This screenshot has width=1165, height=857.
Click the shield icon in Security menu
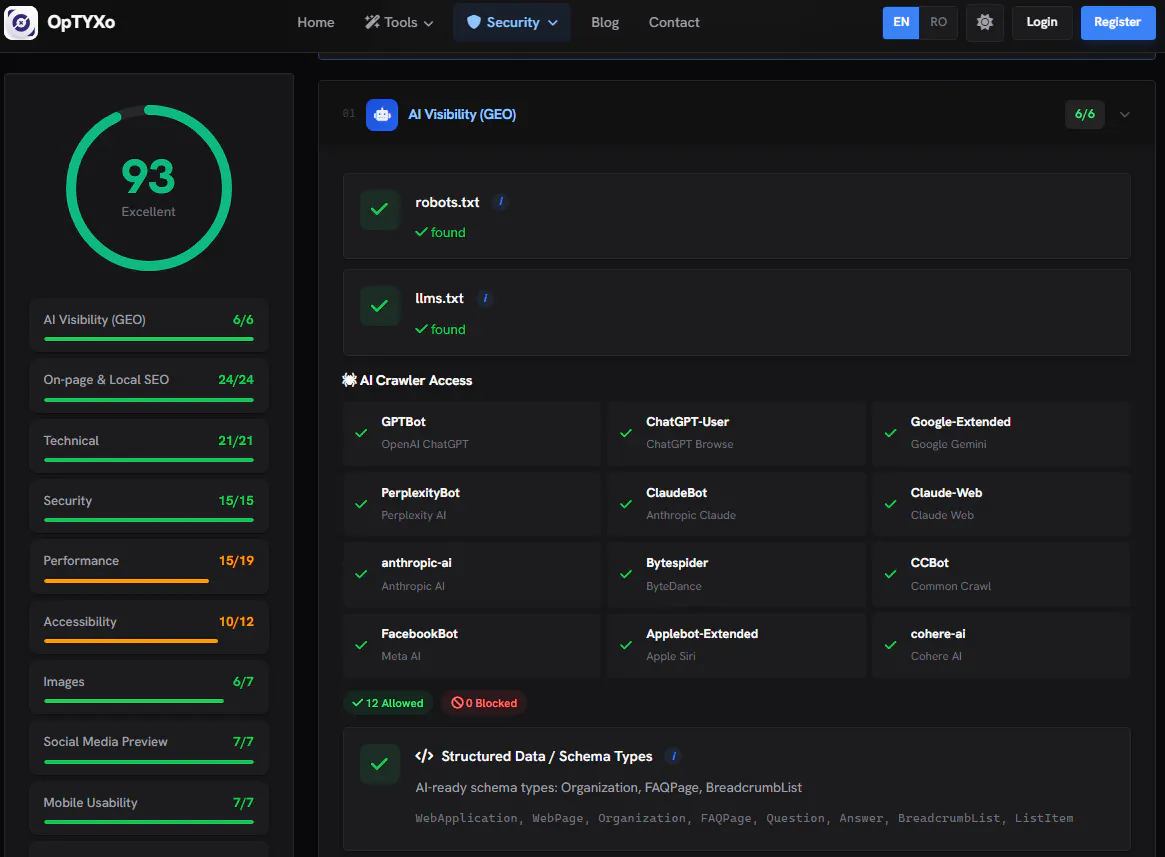point(474,22)
